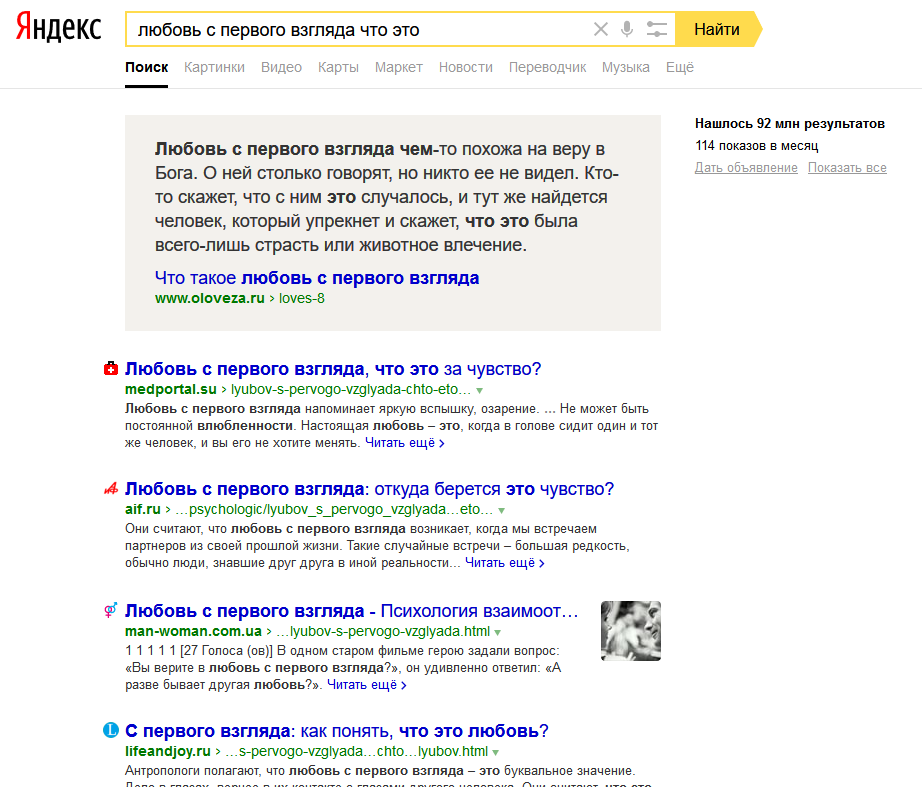This screenshot has width=922, height=787.
Task: Click lifeandjoy.ru blue circle favicon
Action: pos(111,731)
